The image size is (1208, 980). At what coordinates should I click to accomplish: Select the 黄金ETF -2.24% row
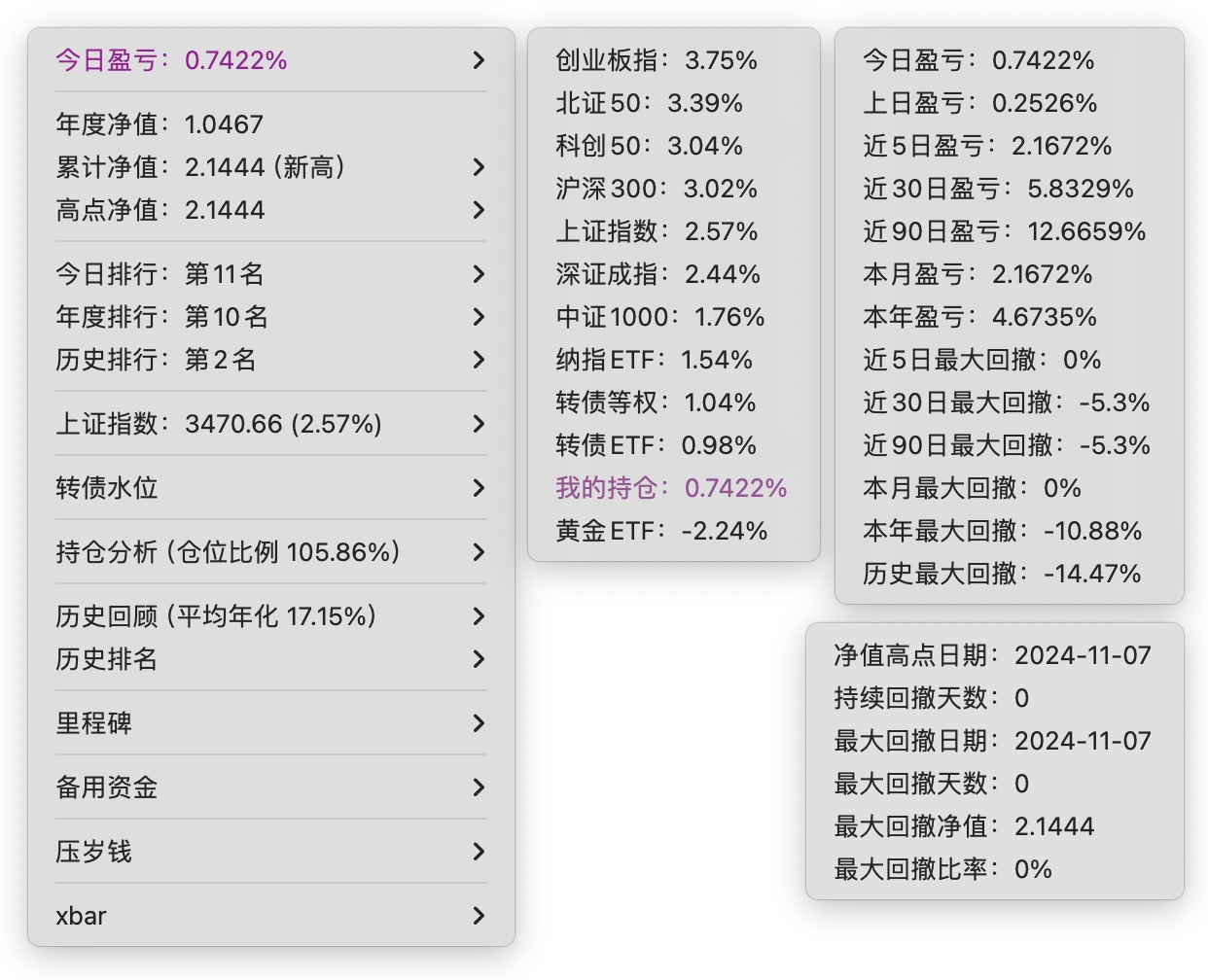pos(661,531)
